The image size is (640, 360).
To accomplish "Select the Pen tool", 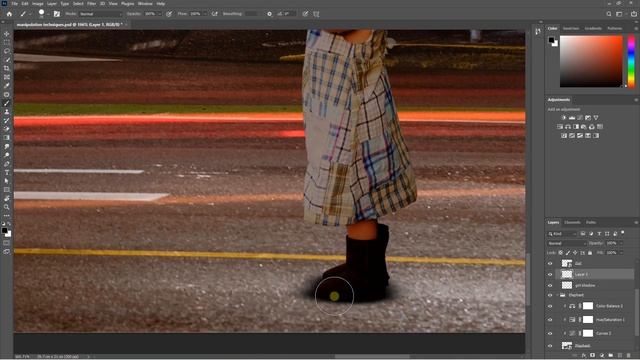I will [x=7, y=164].
